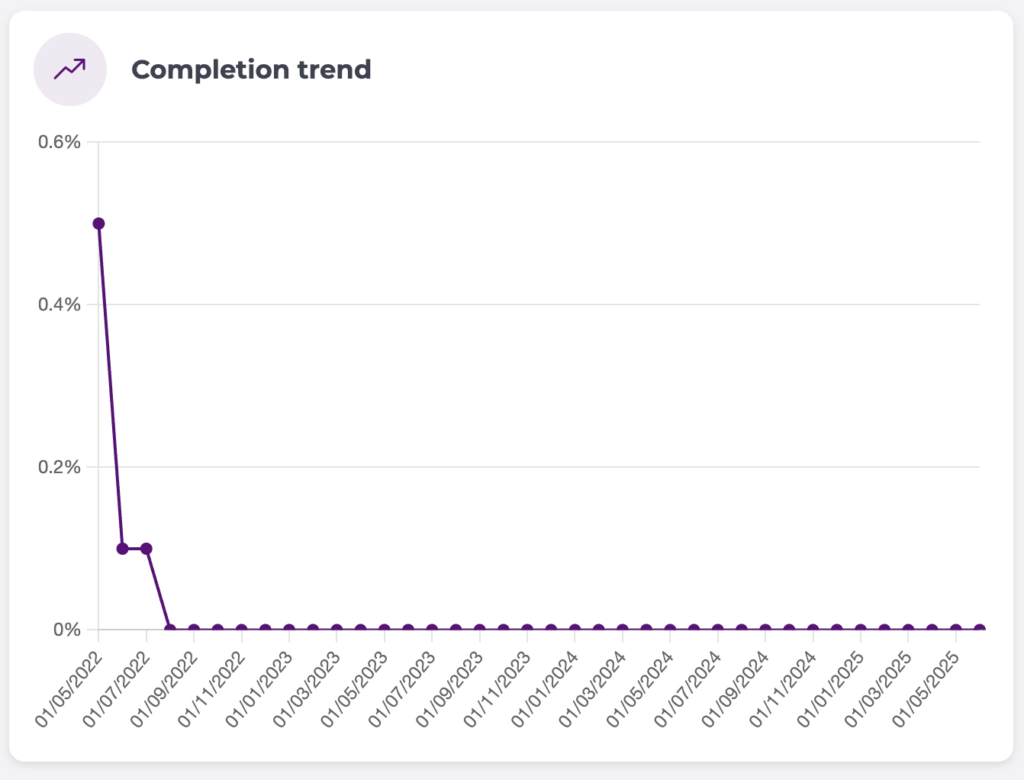Click the last data point at the chart's right edge
1024x780 pixels.
[x=979, y=630]
